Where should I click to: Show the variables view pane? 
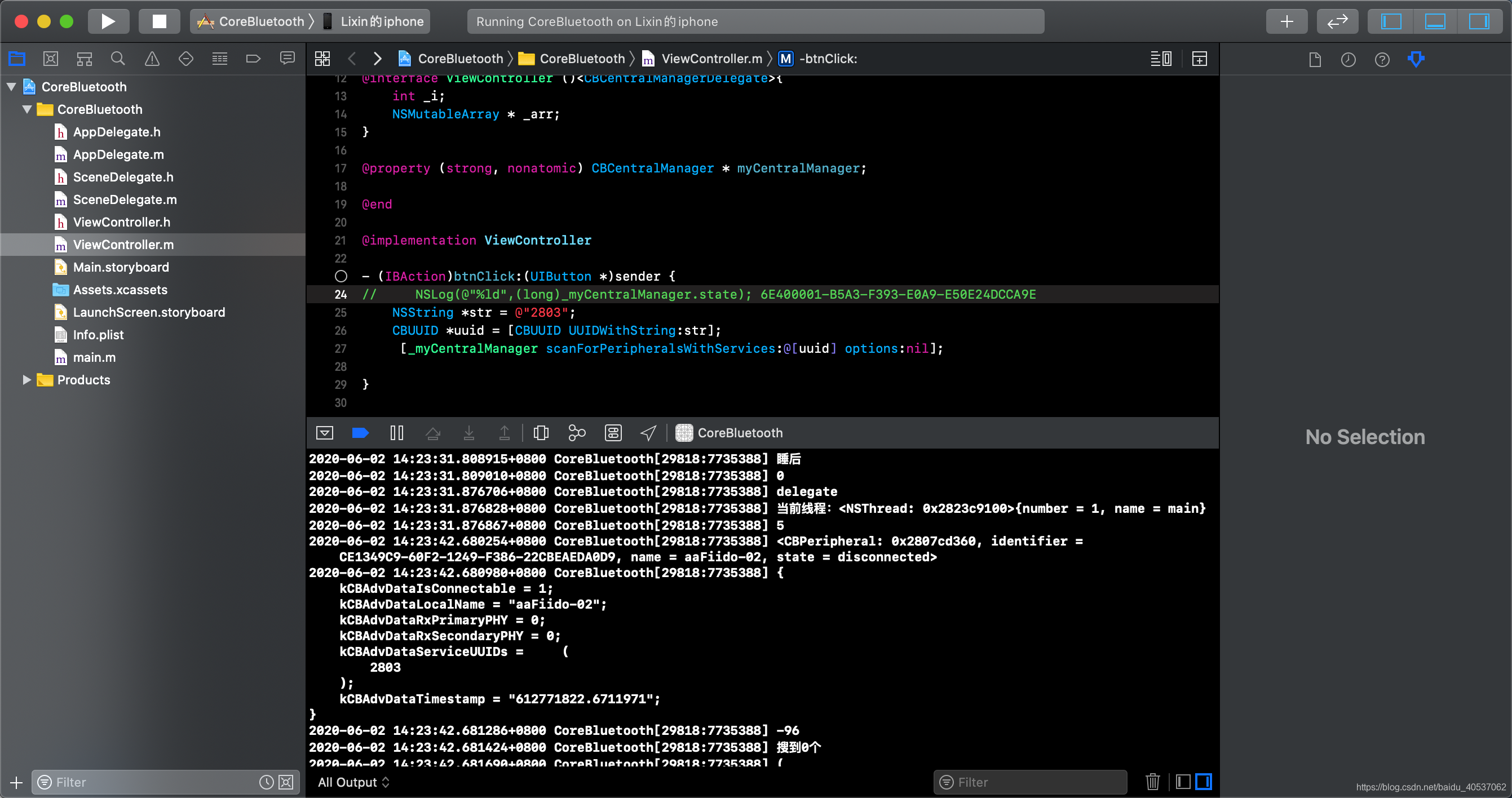point(1183,782)
